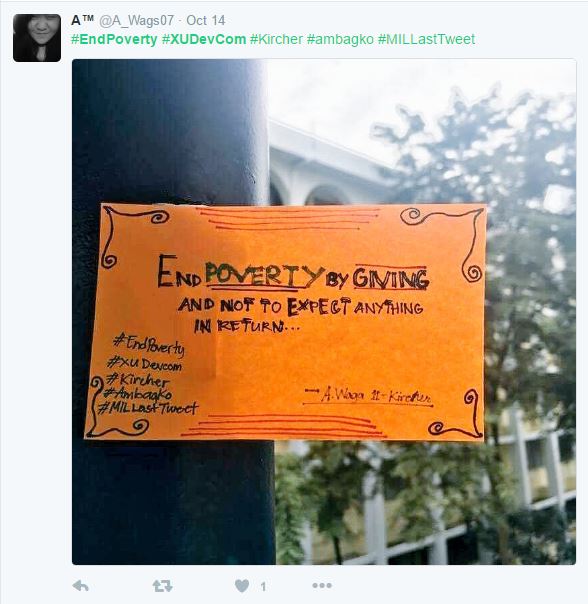View the like count number beside heart
The width and height of the screenshot is (588, 604).
(x=263, y=587)
